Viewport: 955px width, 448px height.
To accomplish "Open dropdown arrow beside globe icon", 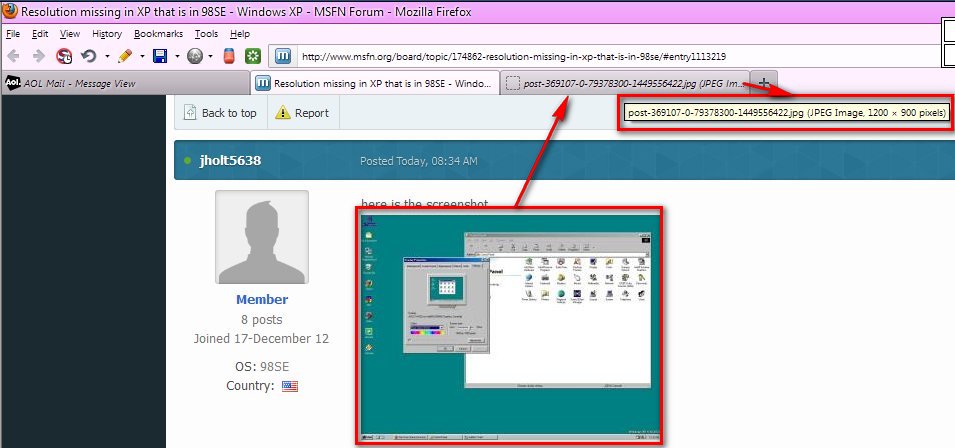I will point(211,57).
